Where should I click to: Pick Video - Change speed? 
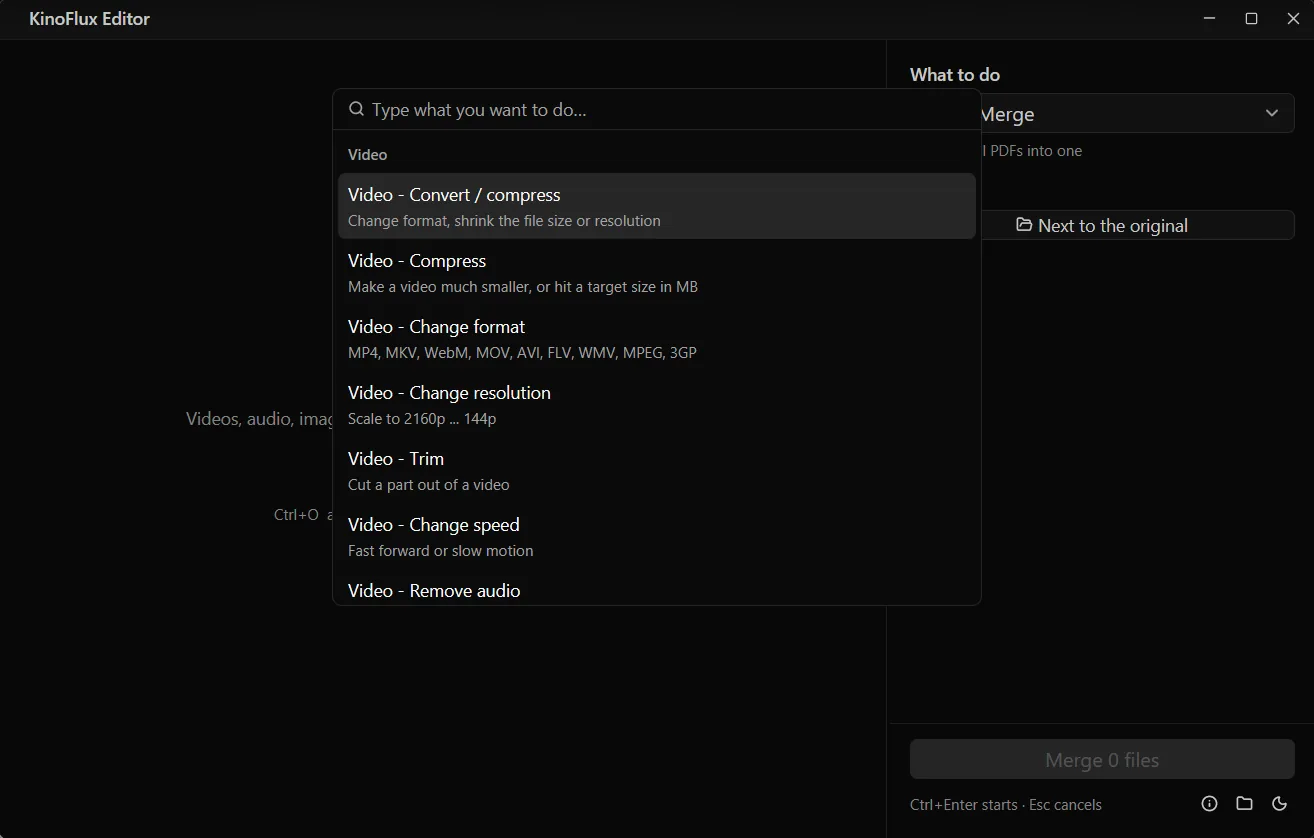(x=656, y=536)
